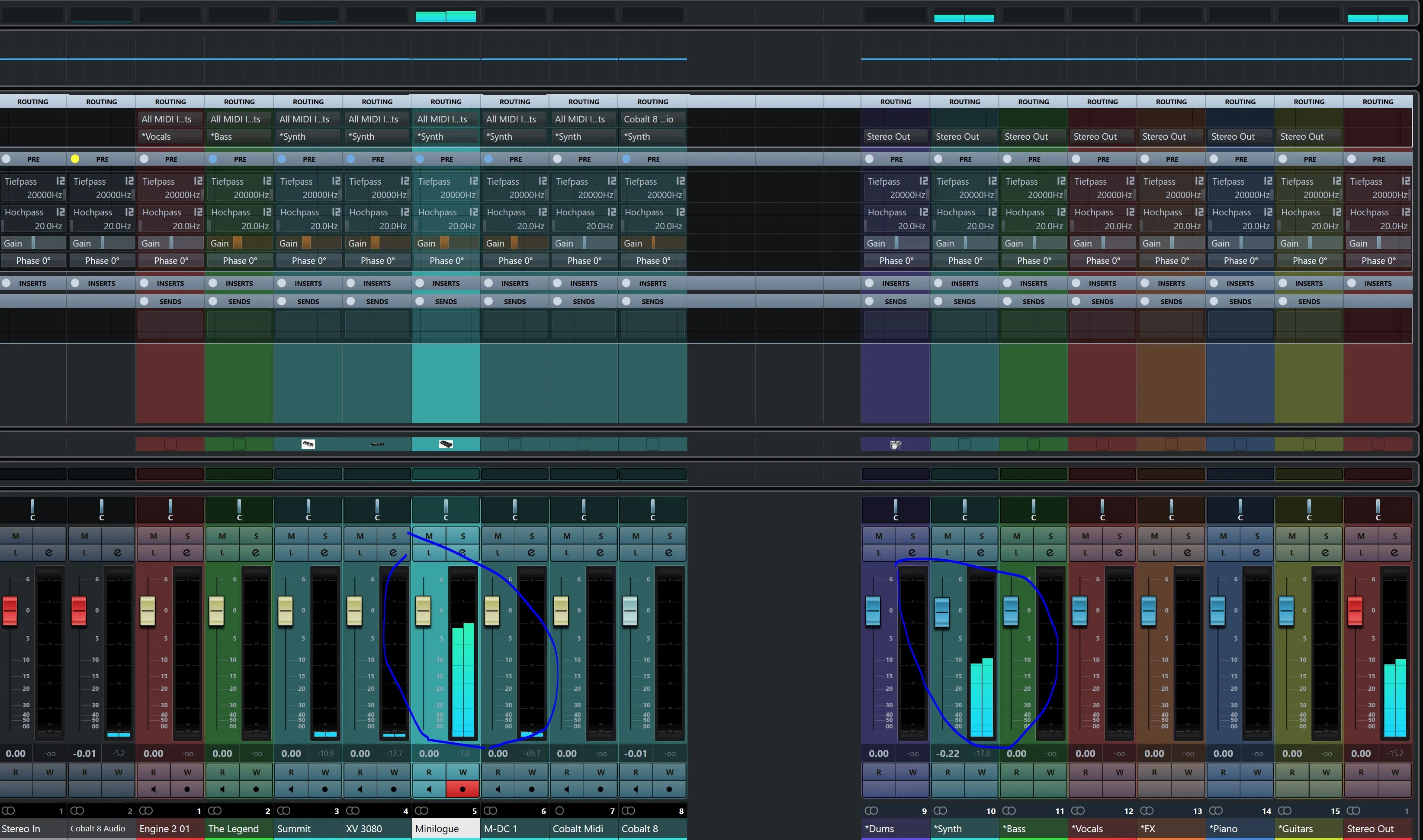Click INSERTS header on Minilogue channel
Viewport: 1423px width, 840px height.
[446, 283]
